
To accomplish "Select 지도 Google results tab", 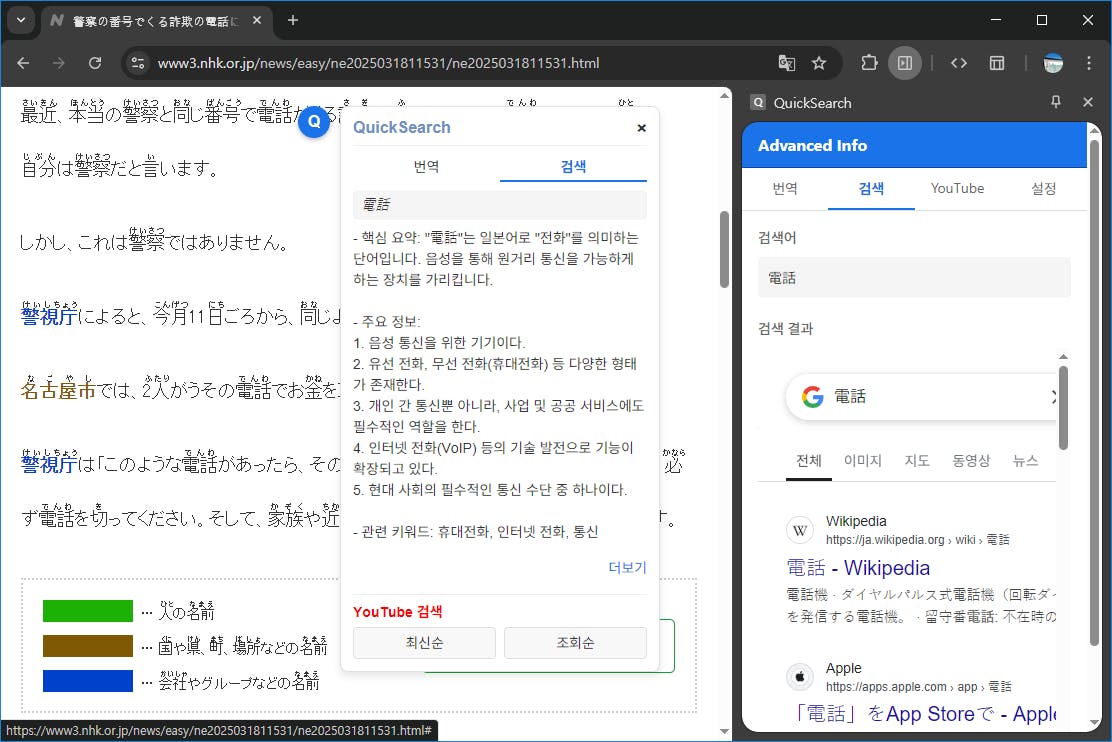I will (x=916, y=461).
